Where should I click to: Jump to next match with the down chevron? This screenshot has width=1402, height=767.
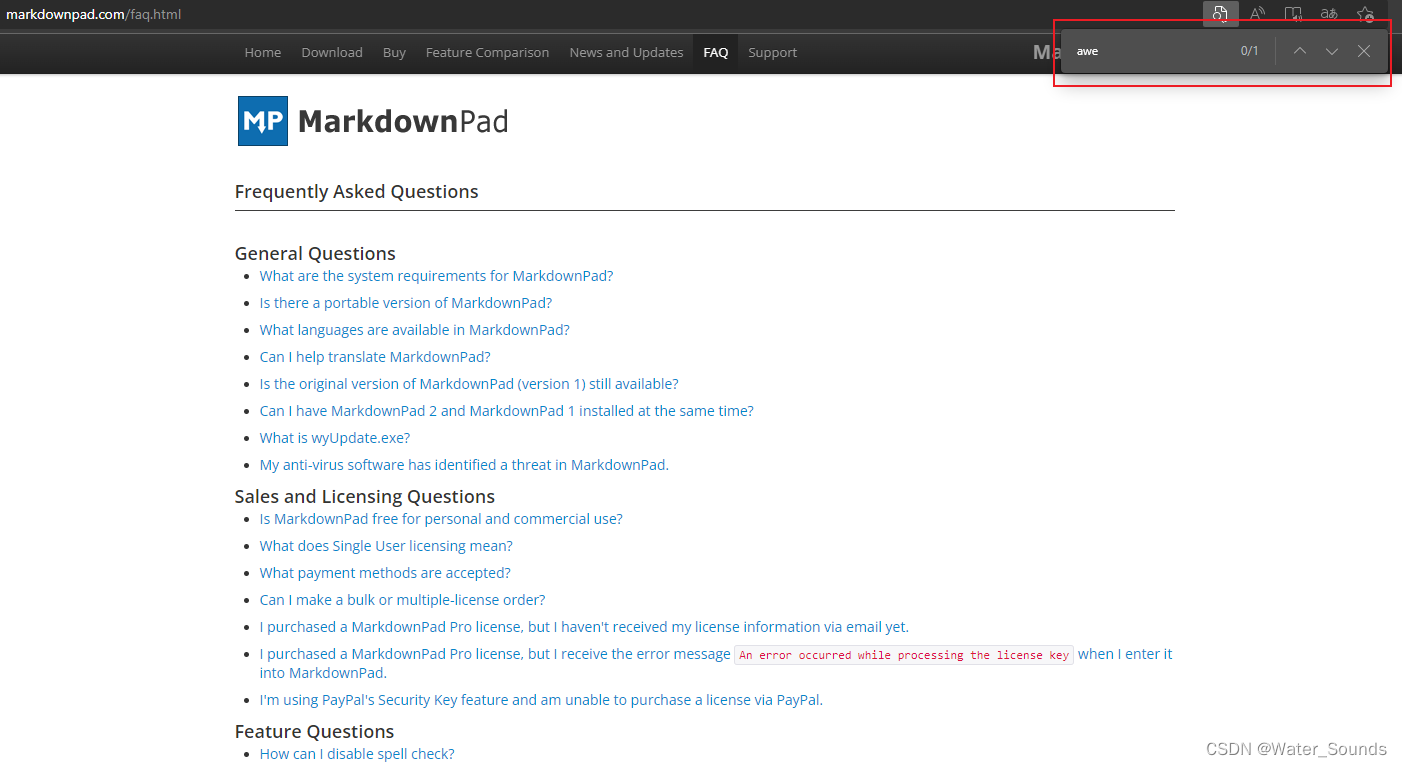[x=1331, y=50]
